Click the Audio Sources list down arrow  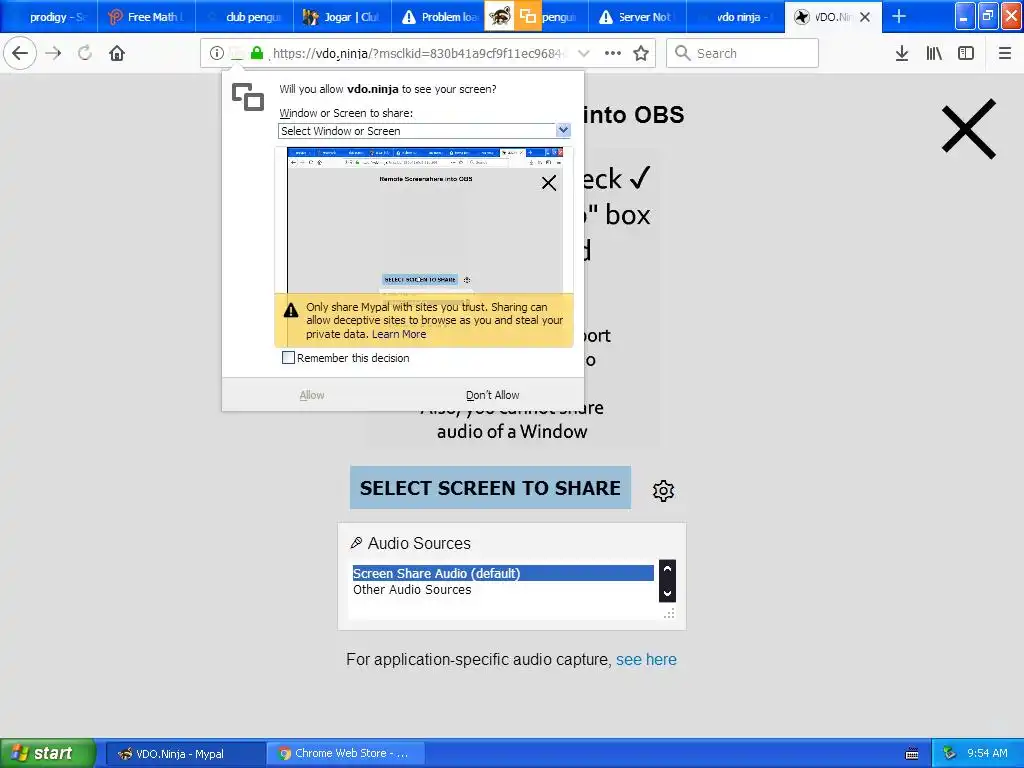[x=667, y=593]
